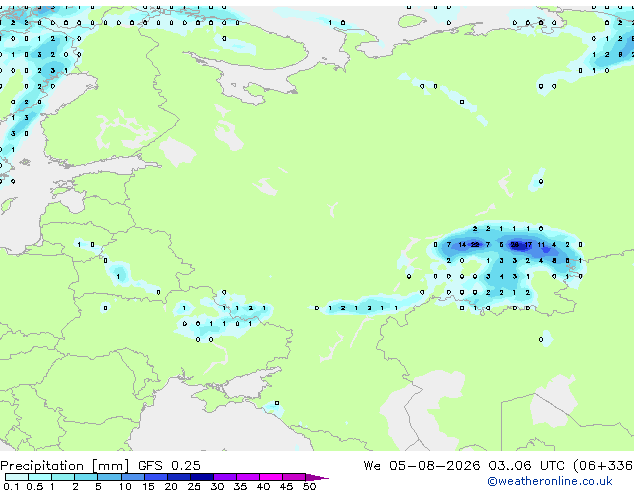Click the legend label "25"

point(194,486)
